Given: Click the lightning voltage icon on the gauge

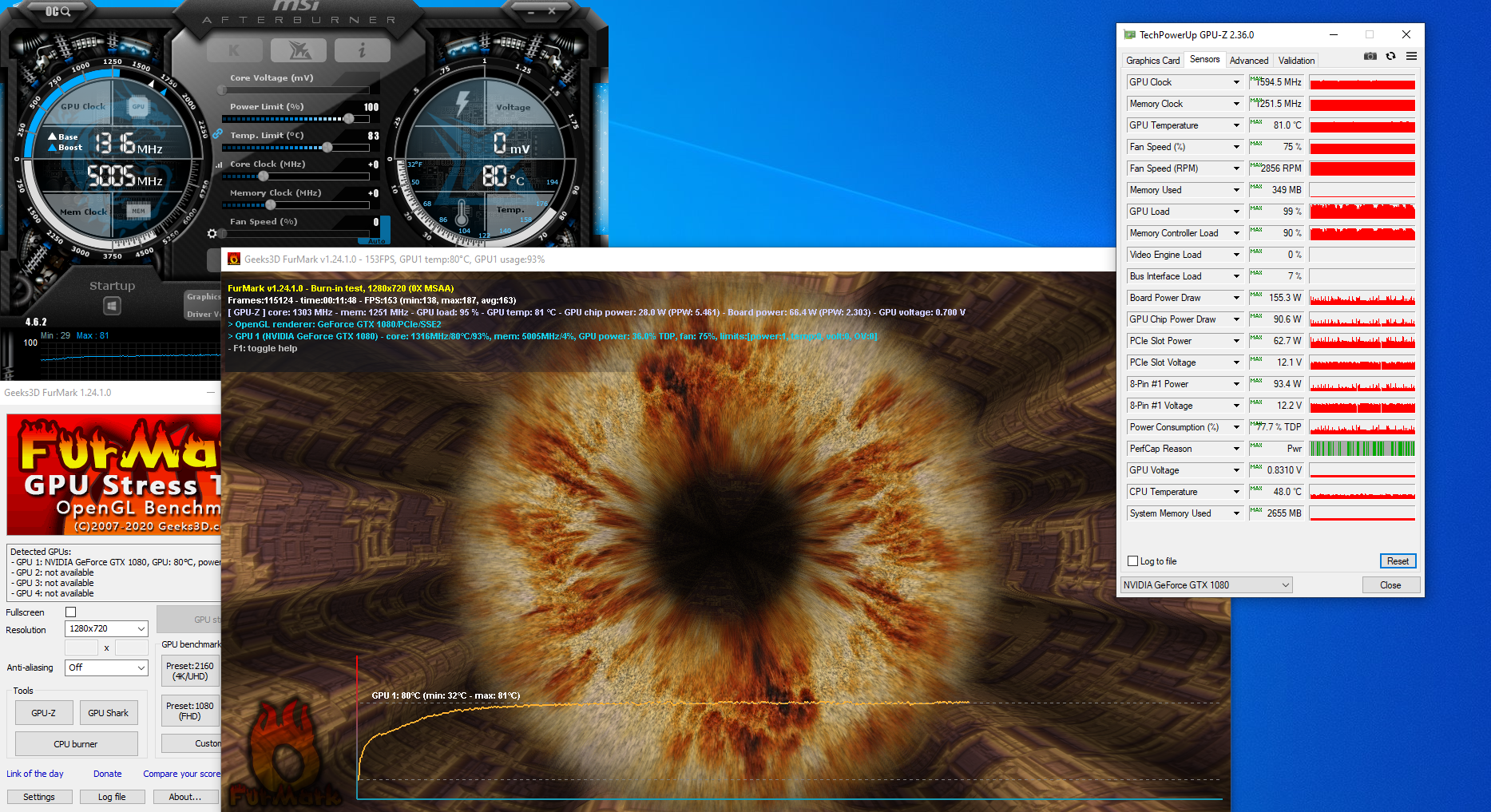Looking at the screenshot, I should coord(462,104).
